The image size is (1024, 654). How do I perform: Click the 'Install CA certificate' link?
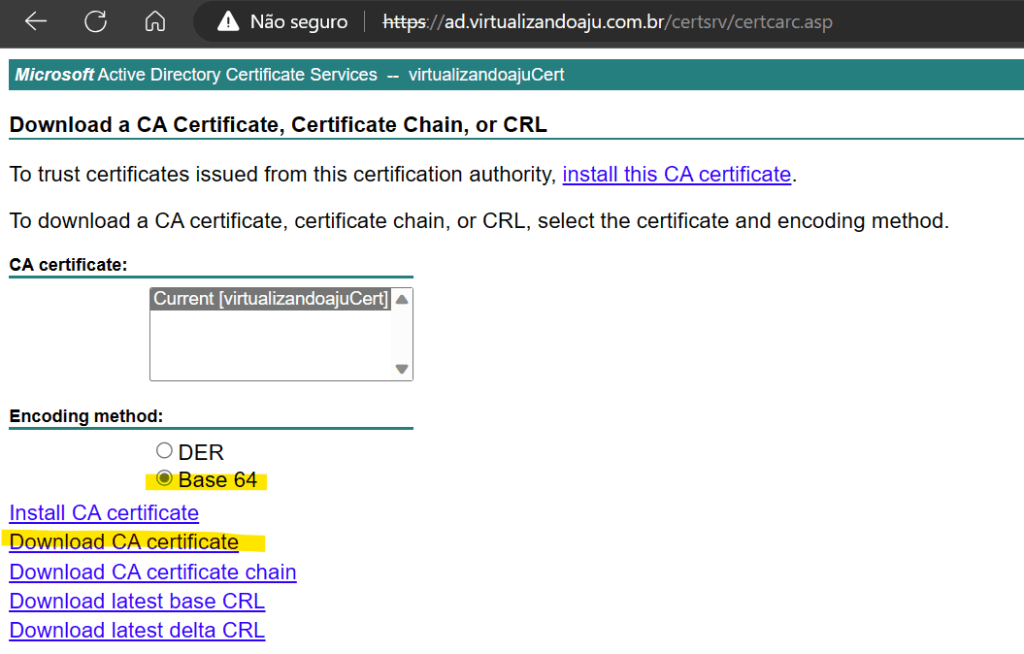(104, 513)
